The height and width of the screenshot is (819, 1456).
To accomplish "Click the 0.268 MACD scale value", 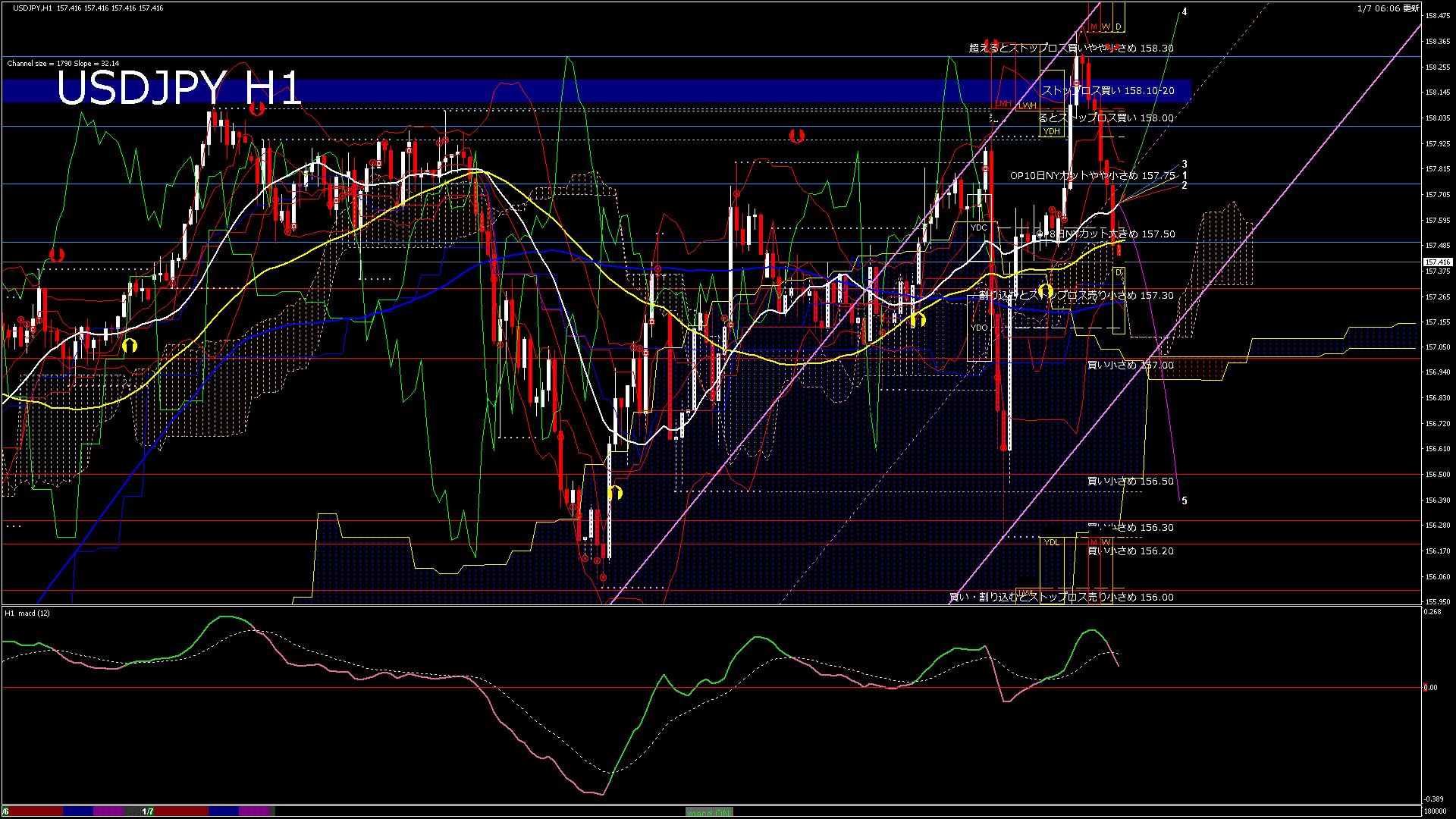I will click(x=1432, y=612).
